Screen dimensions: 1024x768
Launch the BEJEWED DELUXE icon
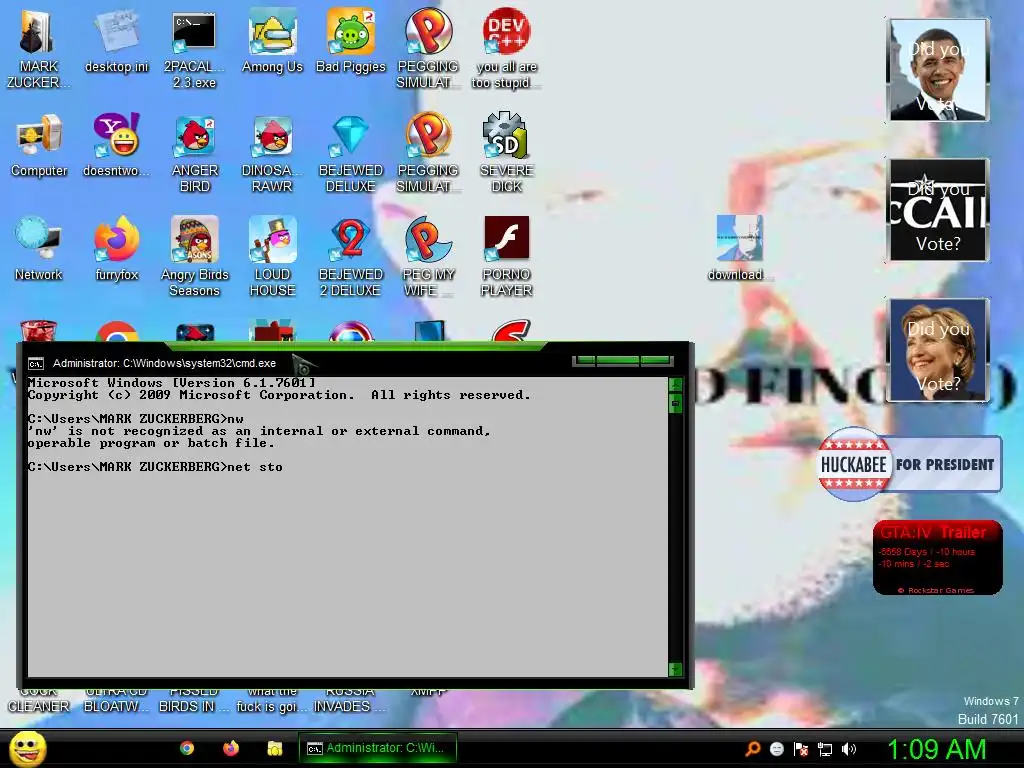tap(351, 153)
